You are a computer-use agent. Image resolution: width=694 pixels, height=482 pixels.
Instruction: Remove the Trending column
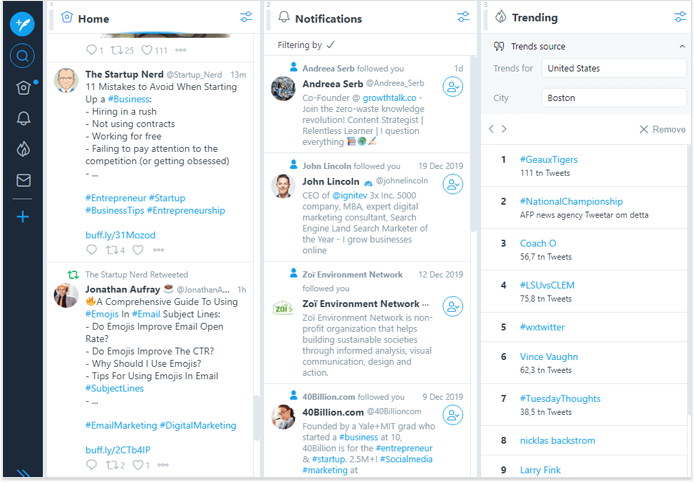coord(663,129)
